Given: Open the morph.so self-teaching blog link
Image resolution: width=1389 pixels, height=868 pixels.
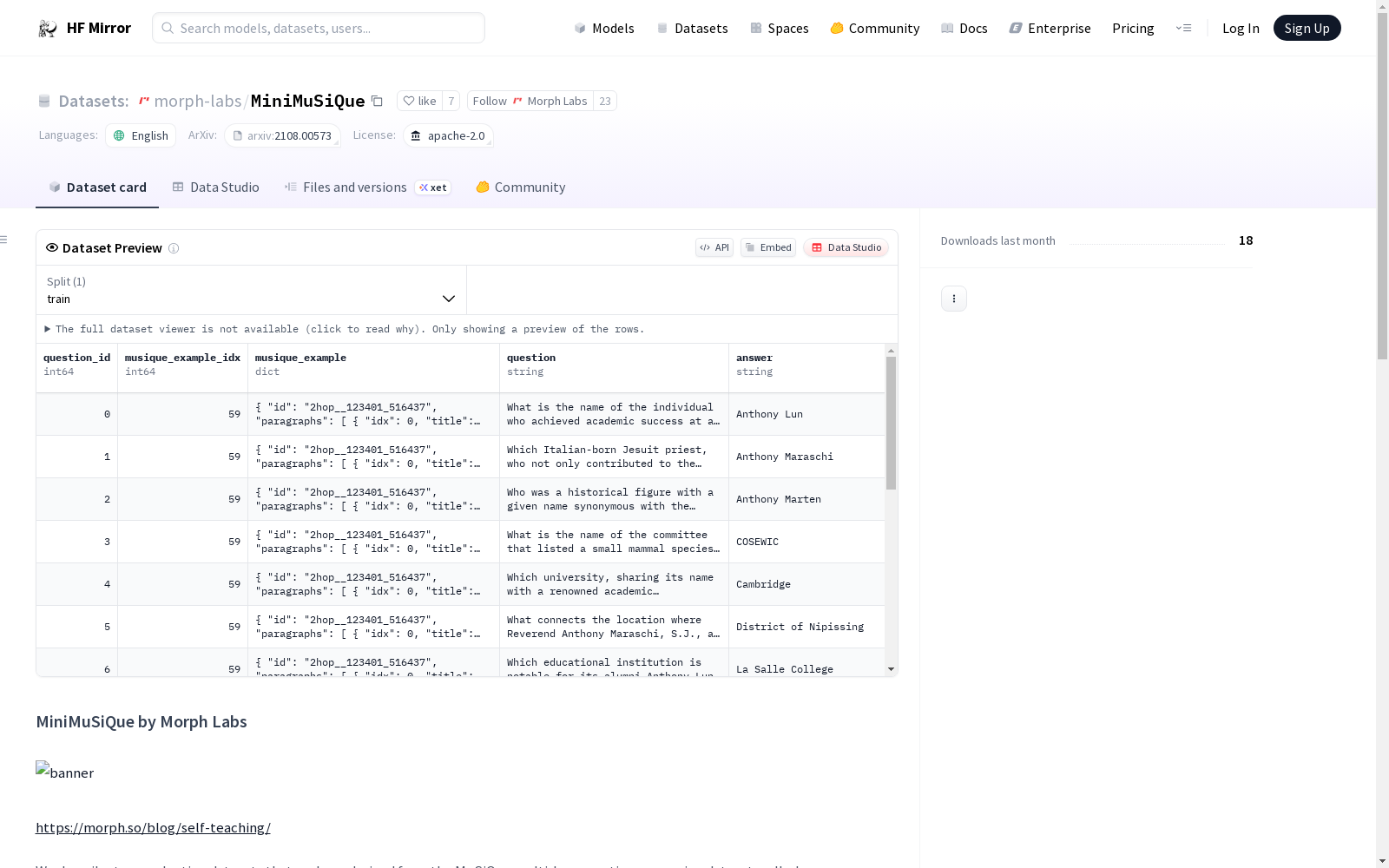Looking at the screenshot, I should point(153,827).
